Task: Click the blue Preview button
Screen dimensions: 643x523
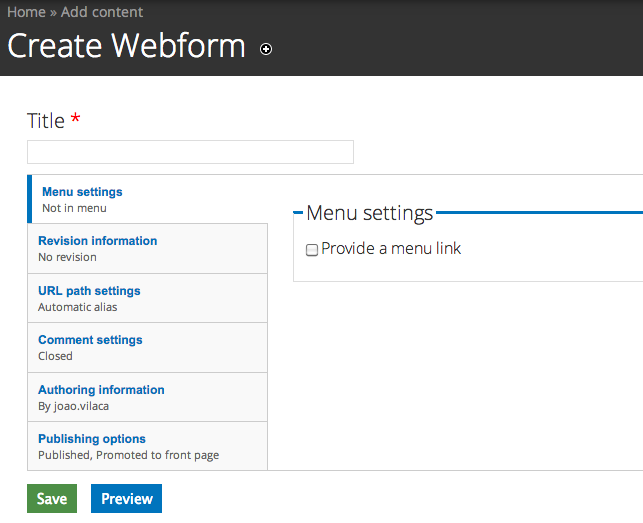Action: [126, 498]
